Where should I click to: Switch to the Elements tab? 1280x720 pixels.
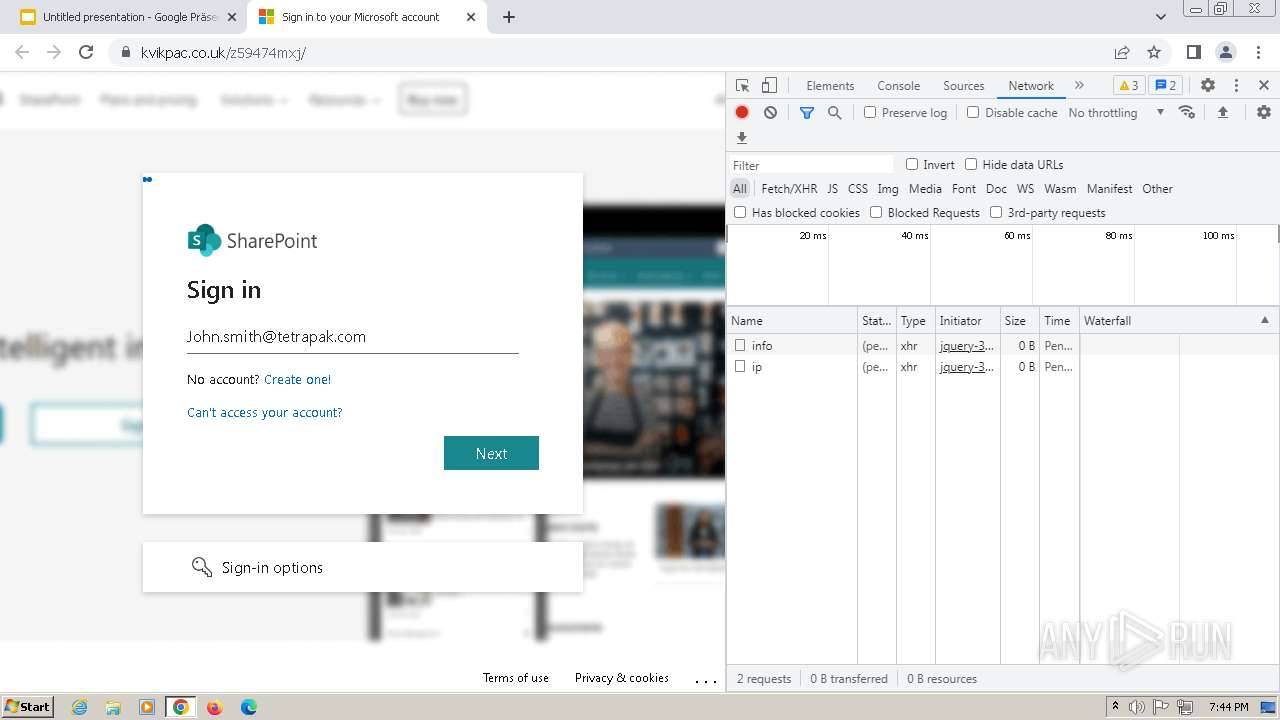tap(830, 86)
